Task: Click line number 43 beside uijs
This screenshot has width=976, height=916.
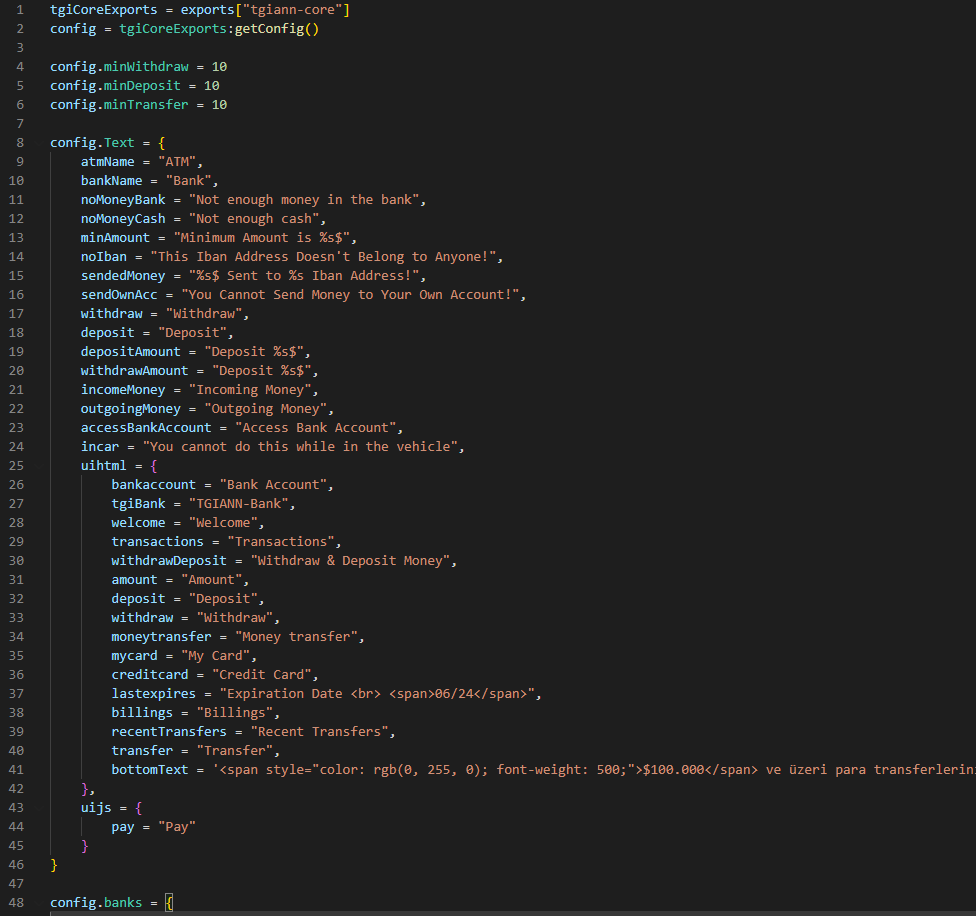Action: coord(16,808)
